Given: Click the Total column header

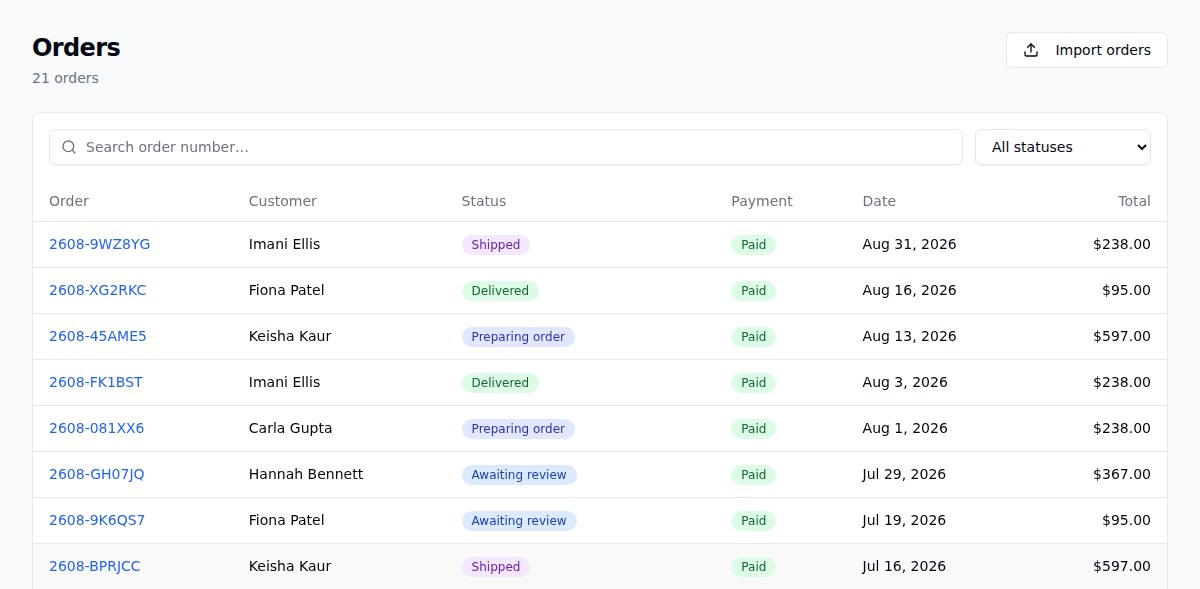Looking at the screenshot, I should point(1134,201).
